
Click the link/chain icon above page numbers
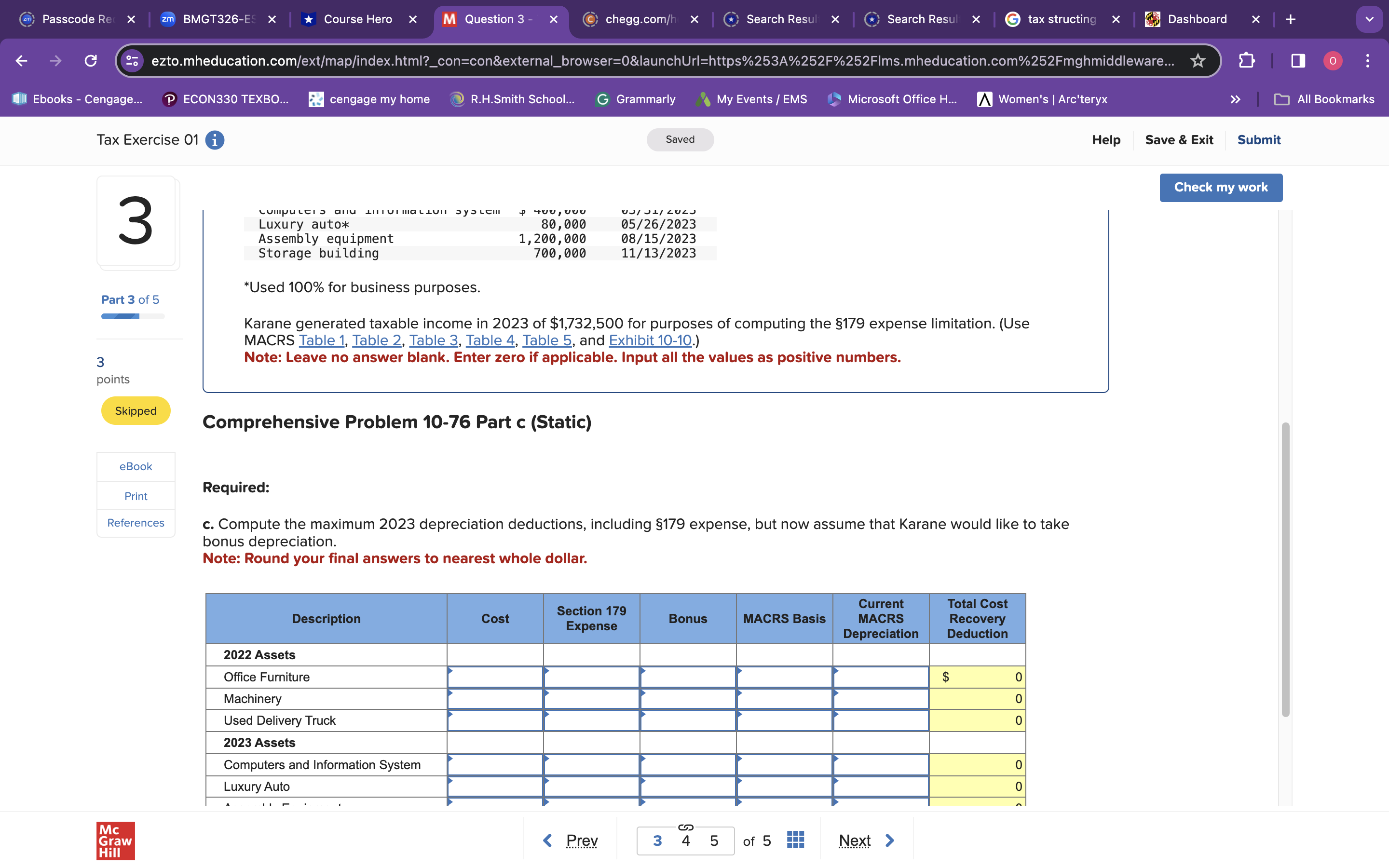[x=685, y=827]
